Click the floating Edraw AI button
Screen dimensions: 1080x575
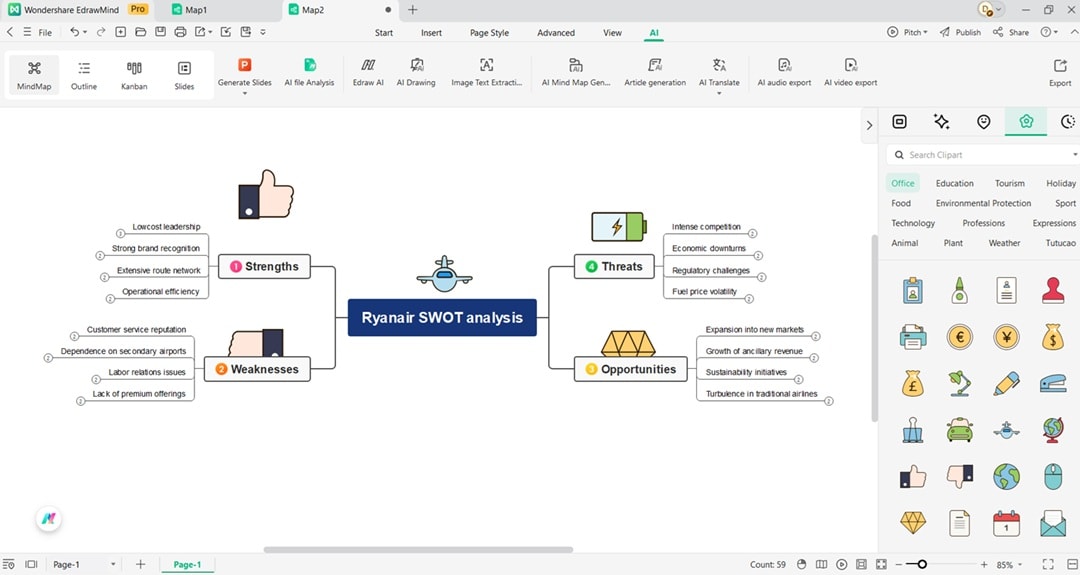click(48, 519)
